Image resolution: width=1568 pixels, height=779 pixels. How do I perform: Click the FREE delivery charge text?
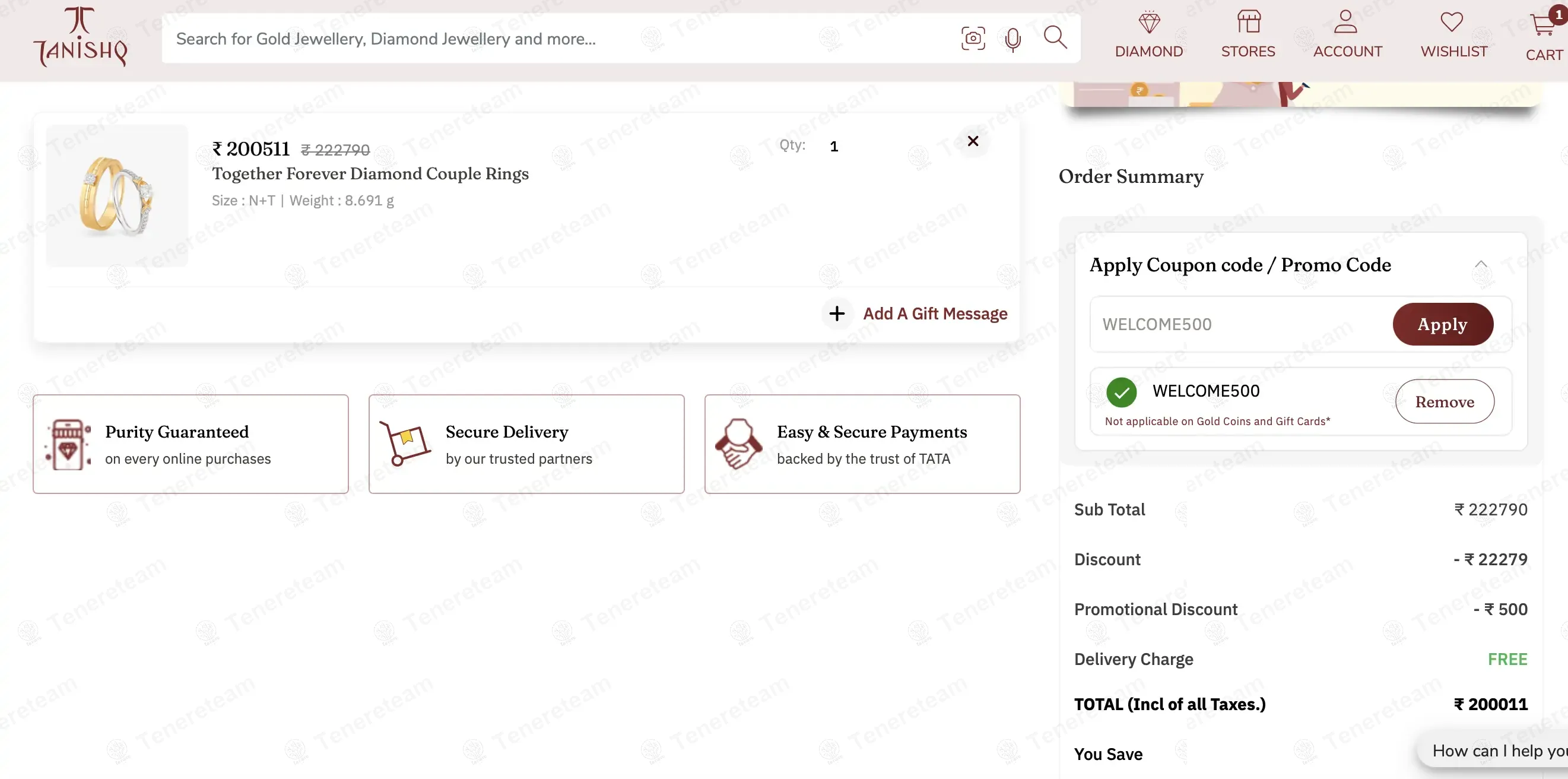coord(1507,660)
